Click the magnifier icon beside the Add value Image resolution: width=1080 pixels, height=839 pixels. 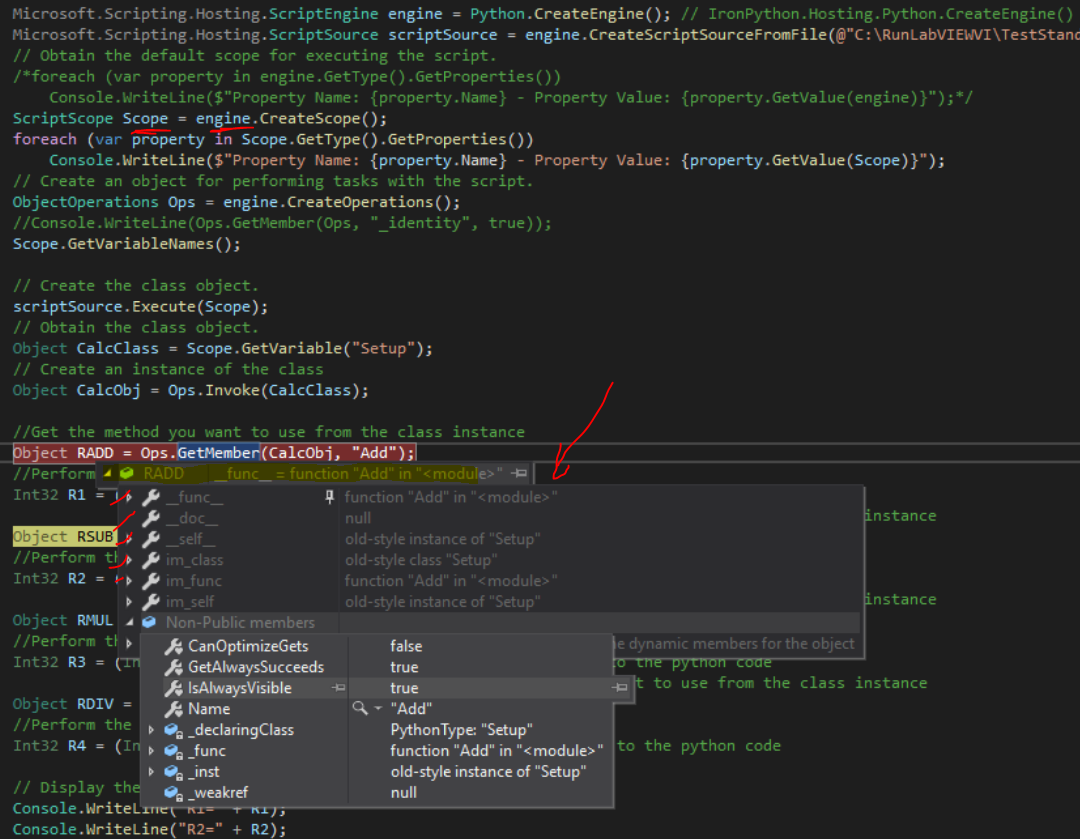click(x=359, y=708)
